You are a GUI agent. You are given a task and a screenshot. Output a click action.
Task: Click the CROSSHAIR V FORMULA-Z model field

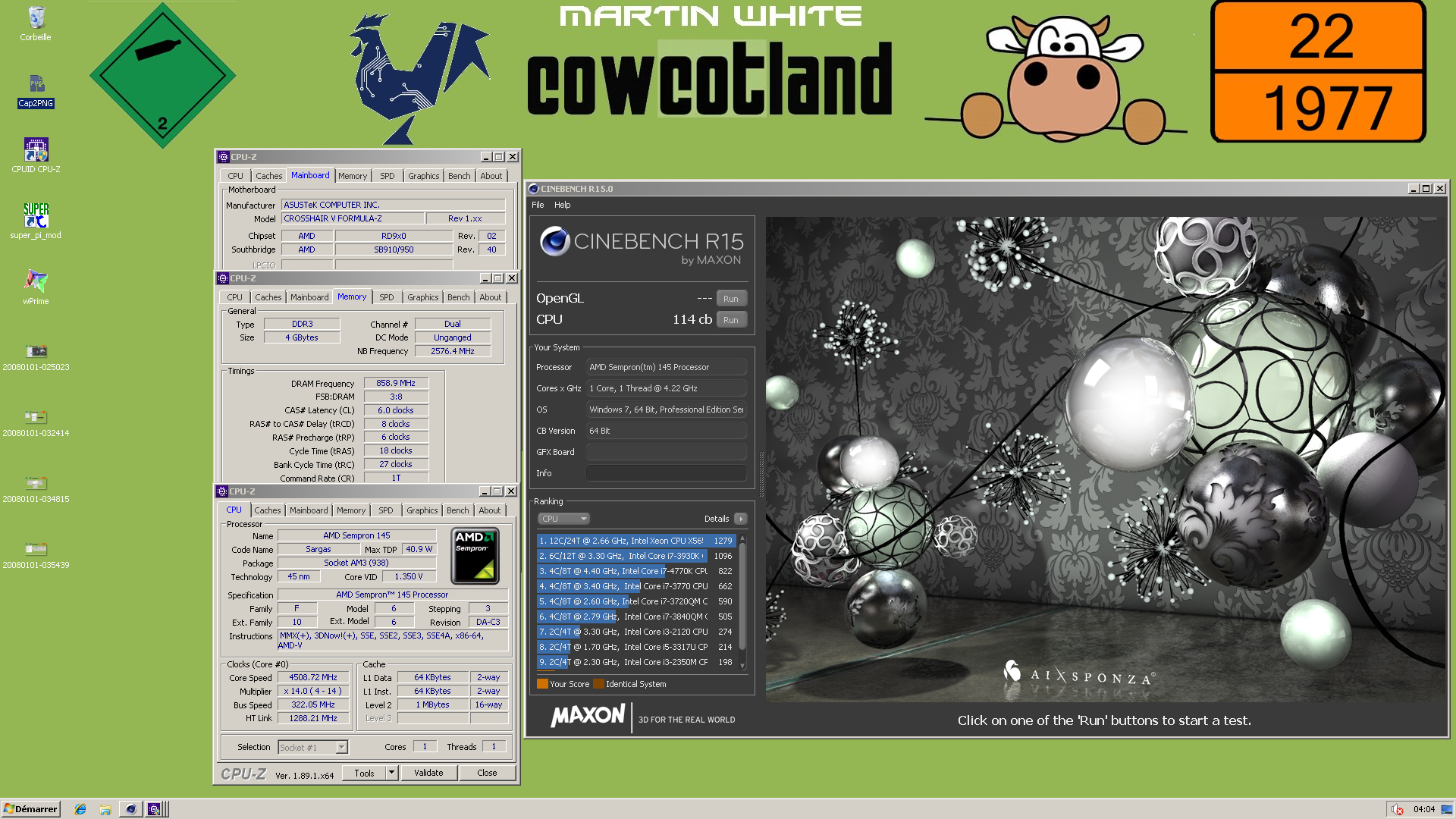pyautogui.click(x=353, y=218)
